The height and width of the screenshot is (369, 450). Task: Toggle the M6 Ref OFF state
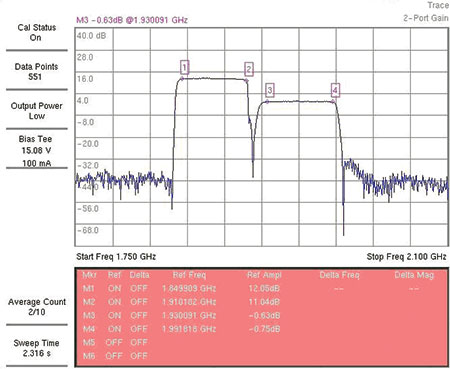pyautogui.click(x=114, y=356)
